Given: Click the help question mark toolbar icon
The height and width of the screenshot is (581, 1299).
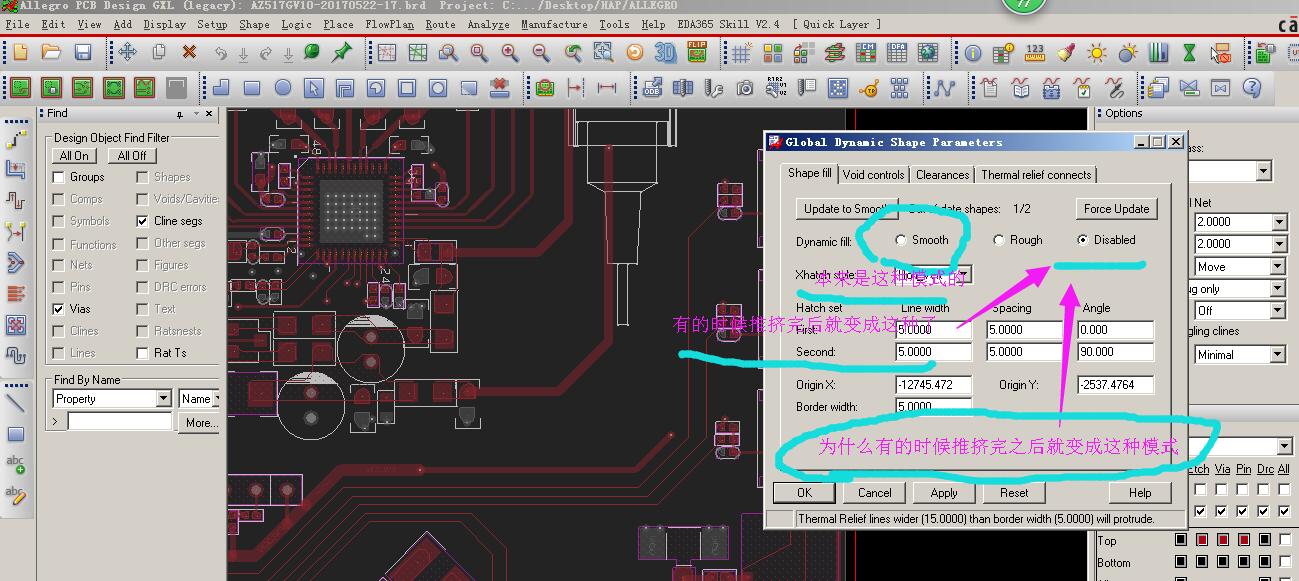Looking at the screenshot, I should pos(1252,88).
